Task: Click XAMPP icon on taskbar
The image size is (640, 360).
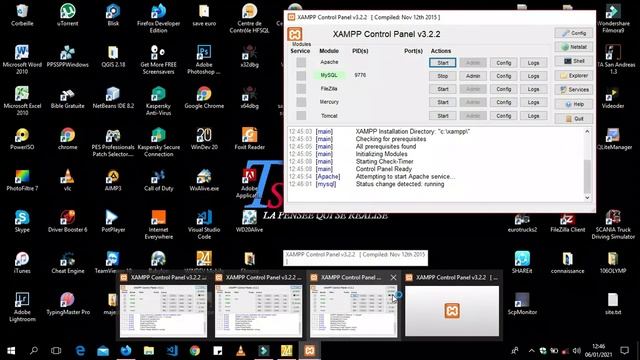Action: (309, 351)
